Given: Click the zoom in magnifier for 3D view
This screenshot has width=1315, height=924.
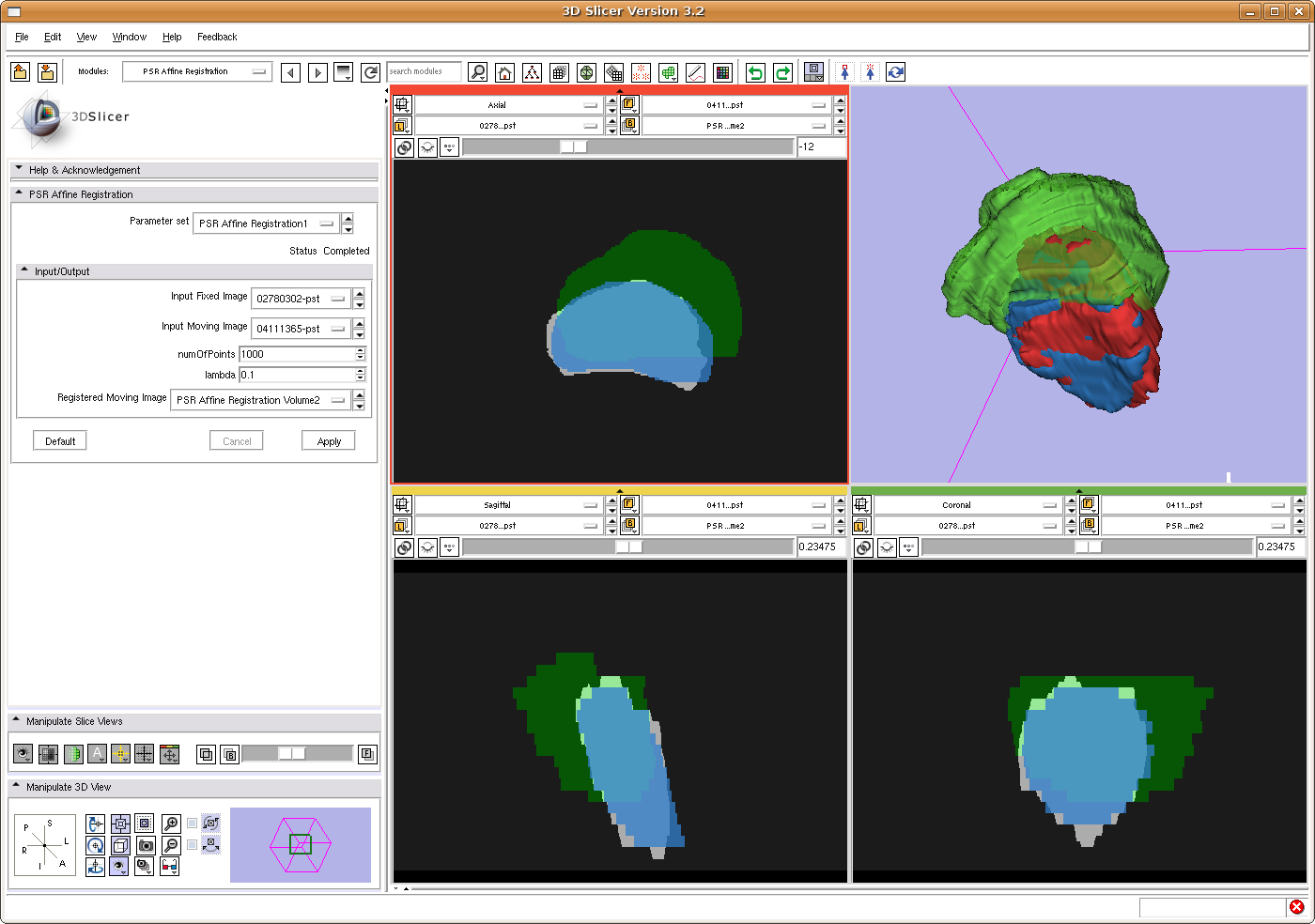Looking at the screenshot, I should click(x=171, y=824).
